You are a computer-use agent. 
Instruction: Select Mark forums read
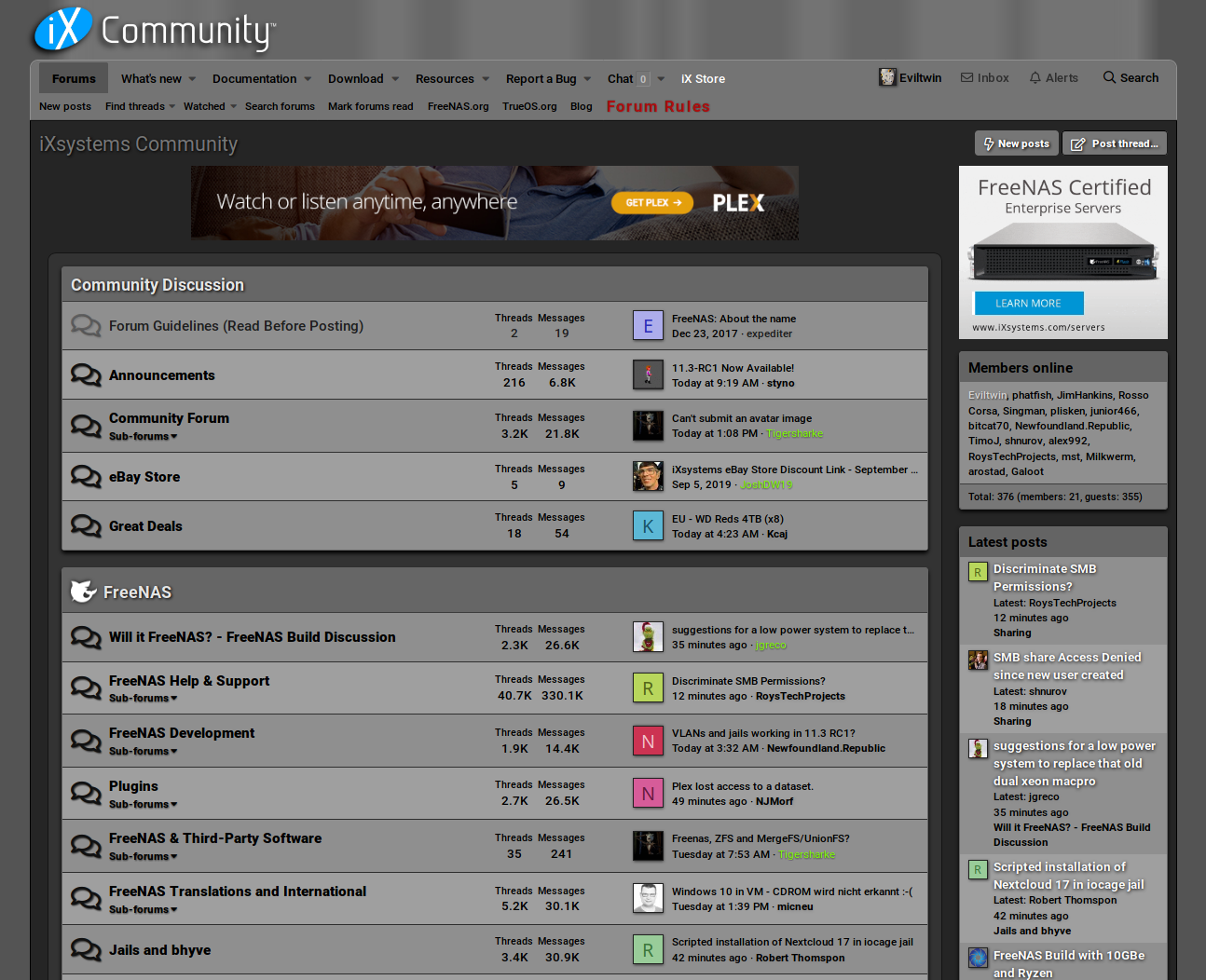point(370,106)
